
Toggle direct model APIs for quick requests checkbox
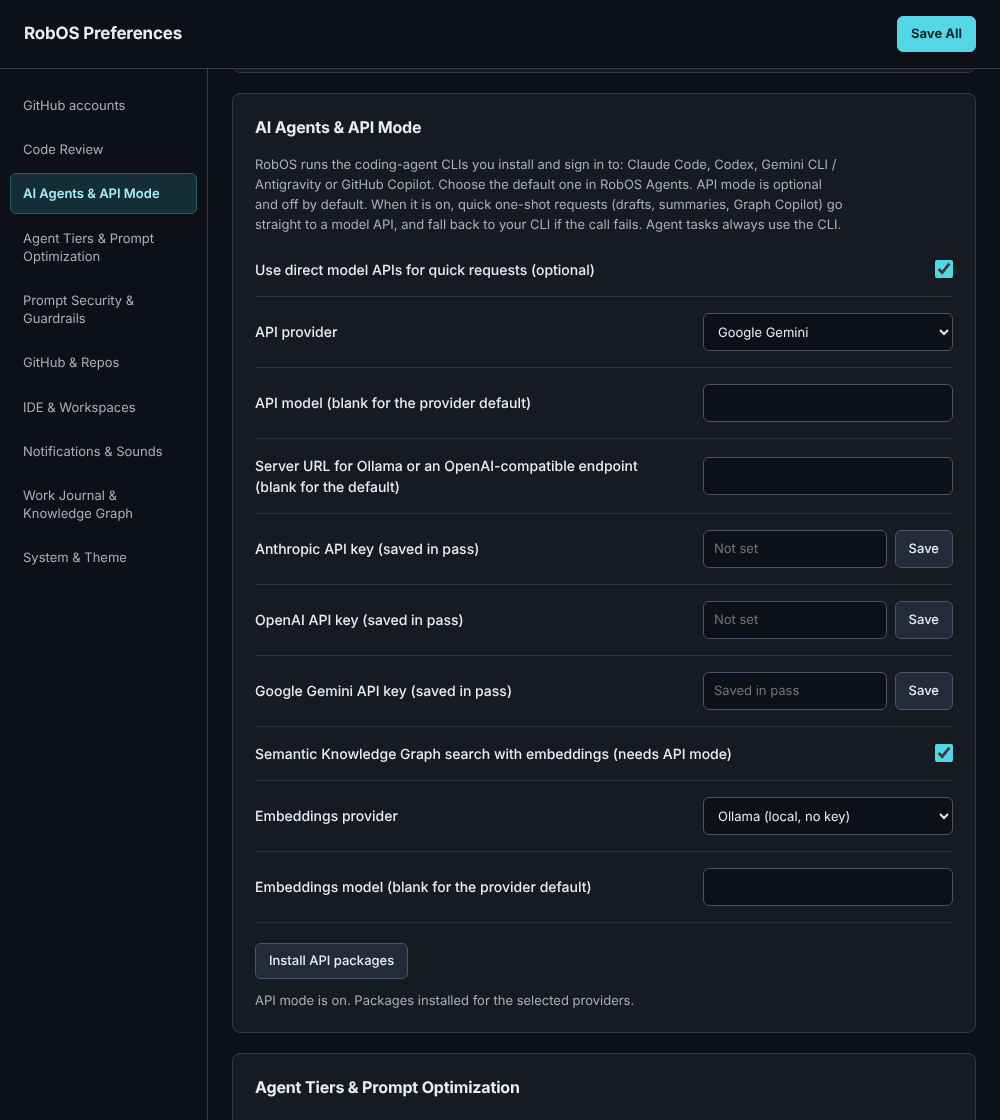pyautogui.click(x=944, y=269)
